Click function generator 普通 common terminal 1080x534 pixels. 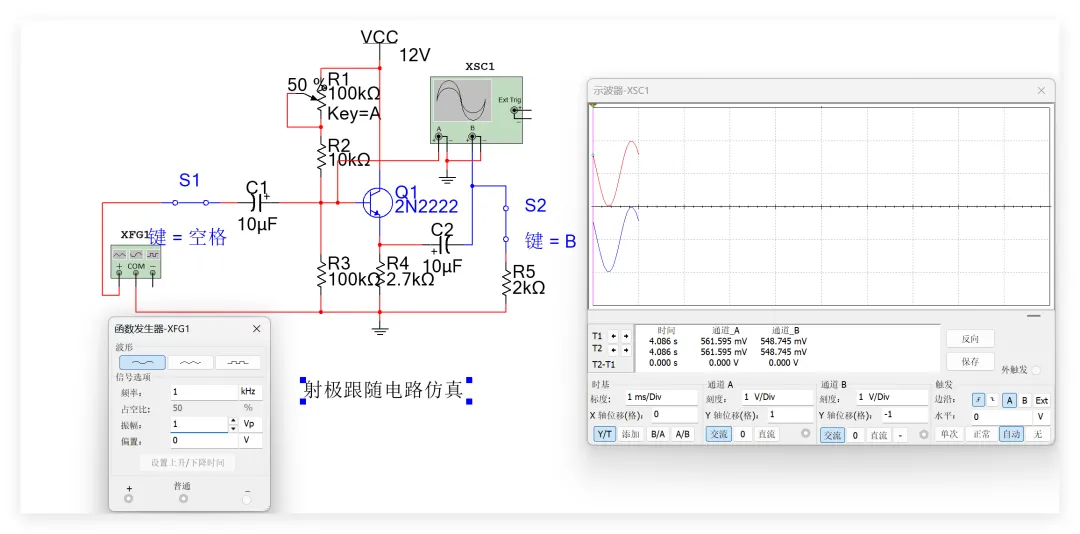pos(183,499)
